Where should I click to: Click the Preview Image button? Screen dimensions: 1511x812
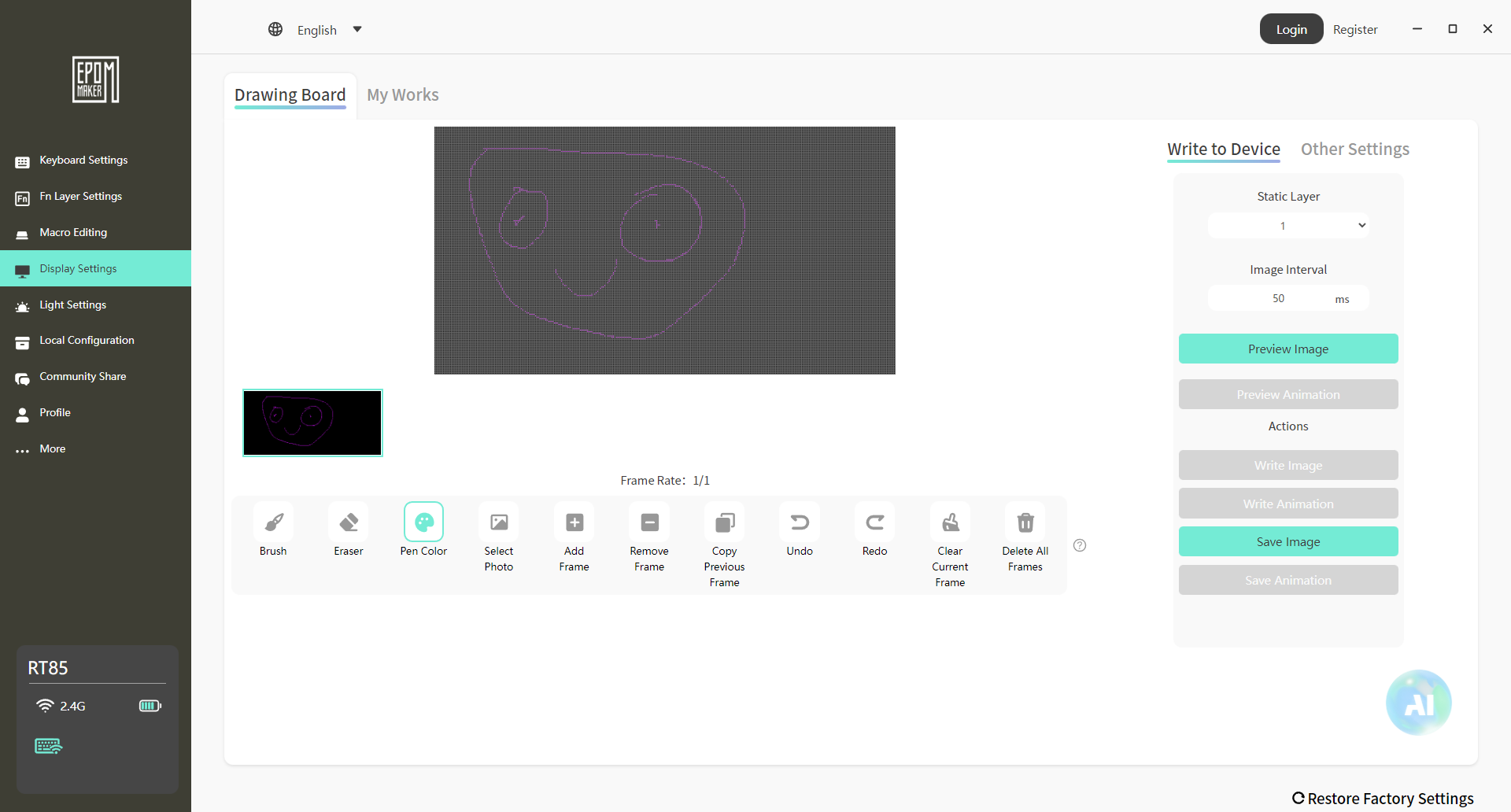[1288, 349]
